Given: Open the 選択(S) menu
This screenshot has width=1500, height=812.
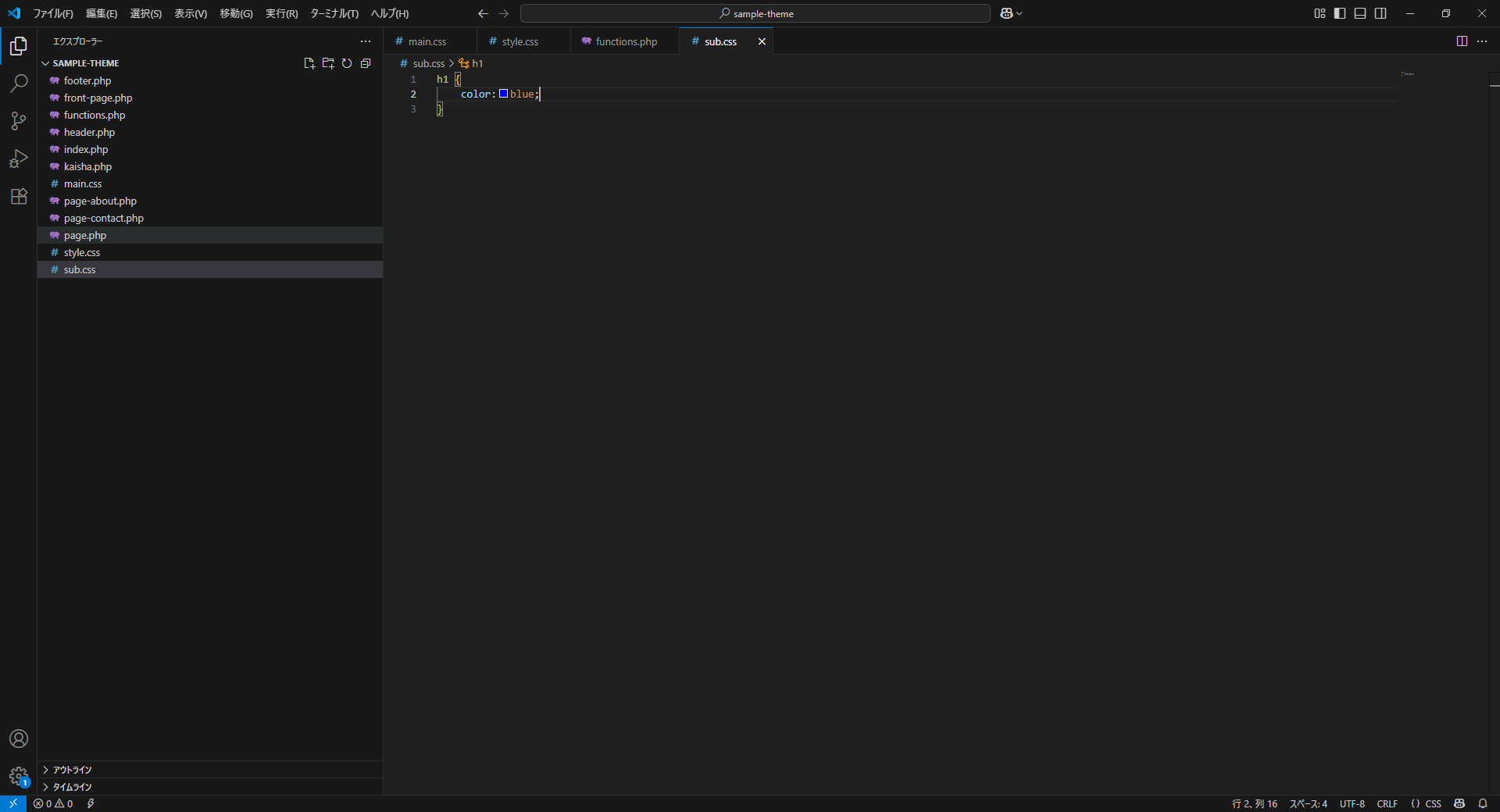Looking at the screenshot, I should [x=146, y=13].
